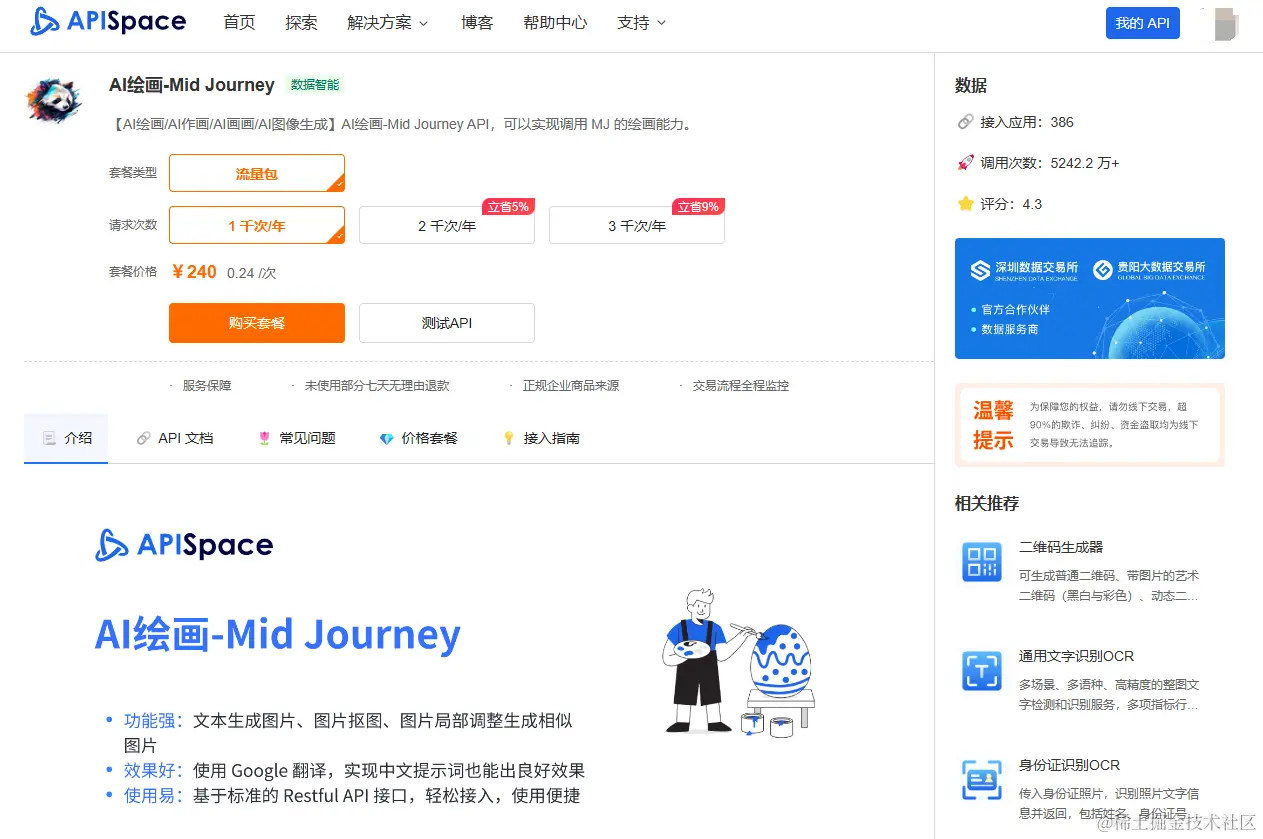Image resolution: width=1263 pixels, height=839 pixels.
Task: Click the data exchange partner banner
Action: click(1090, 298)
